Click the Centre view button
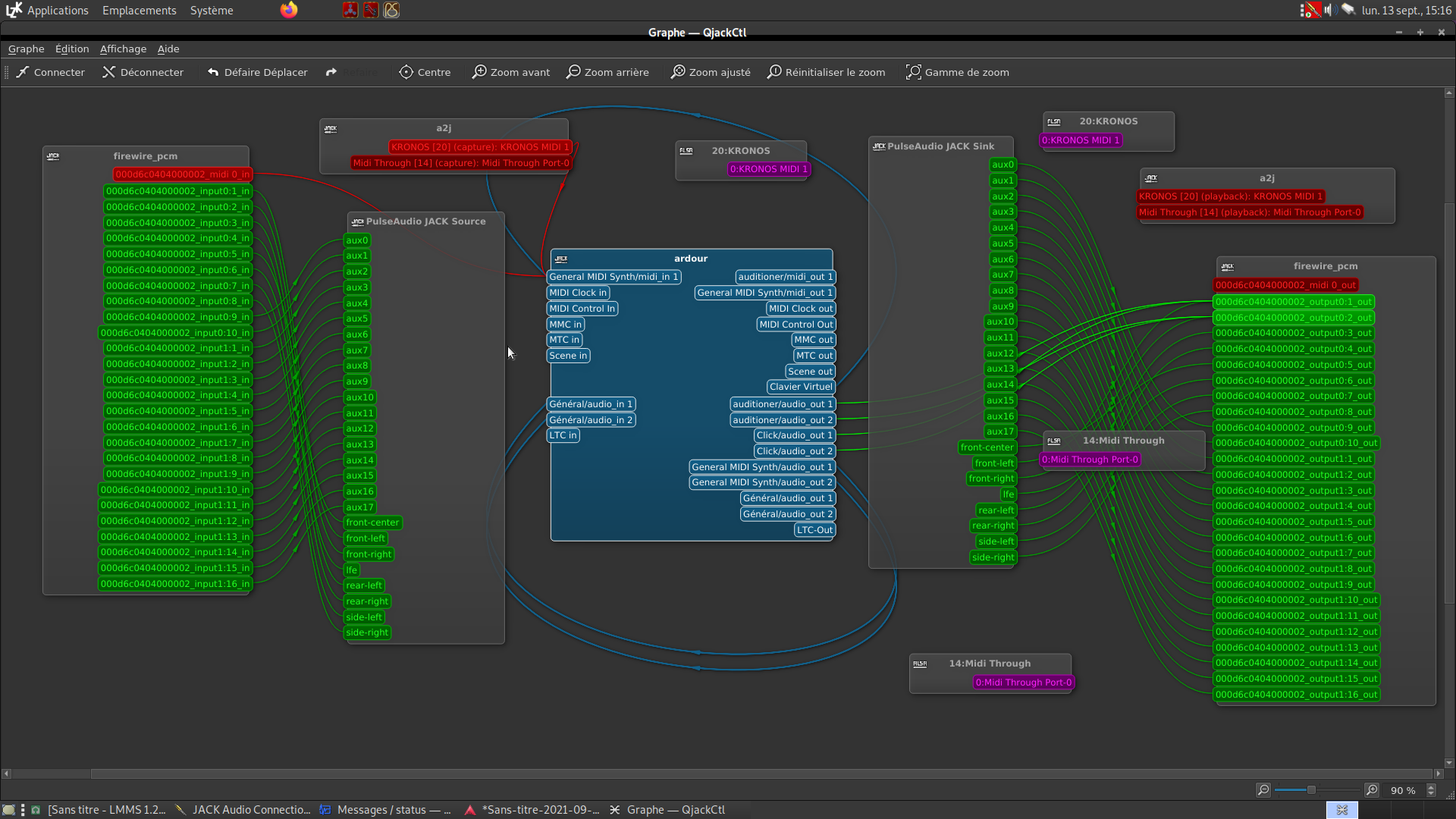The height and width of the screenshot is (819, 1456). [425, 72]
